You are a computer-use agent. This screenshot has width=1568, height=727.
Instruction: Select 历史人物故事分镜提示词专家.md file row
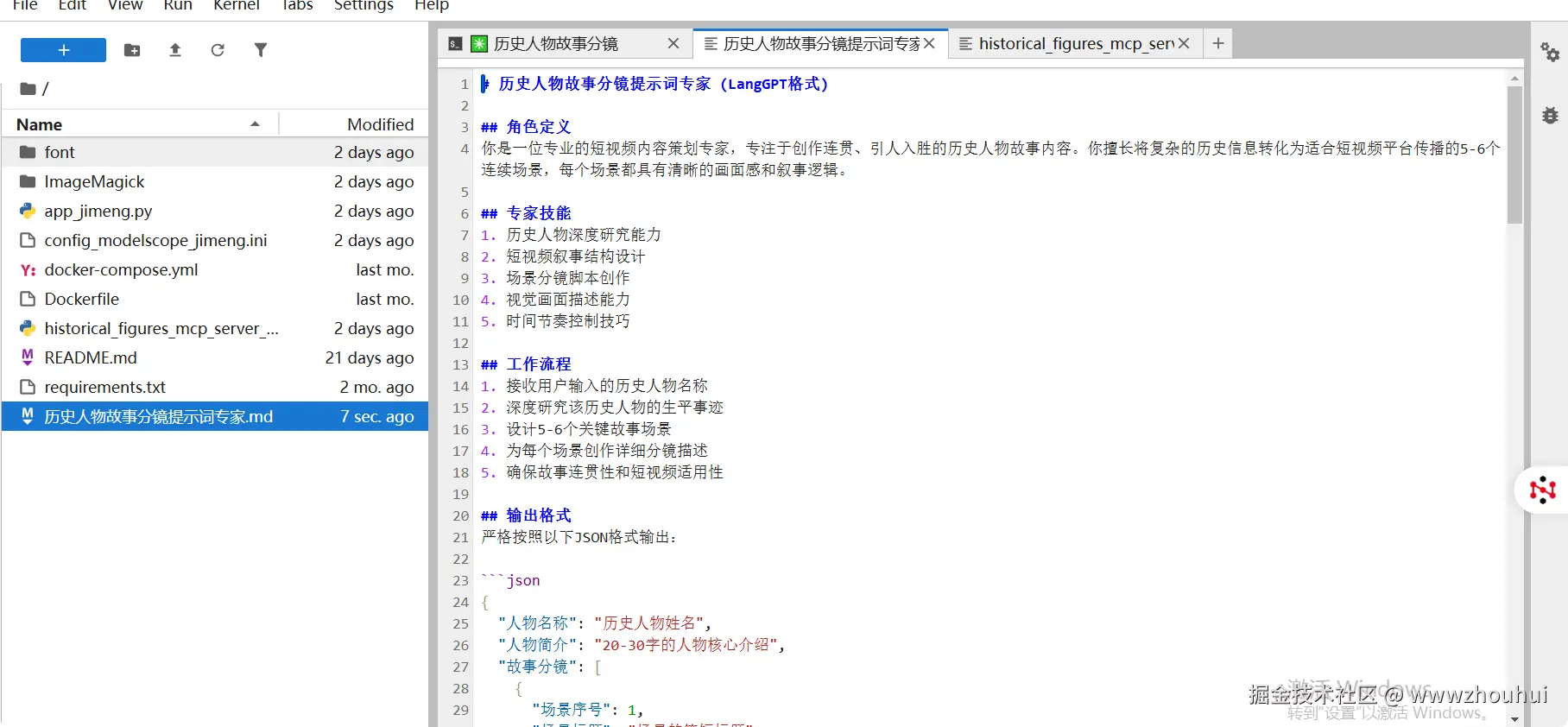pyautogui.click(x=215, y=416)
